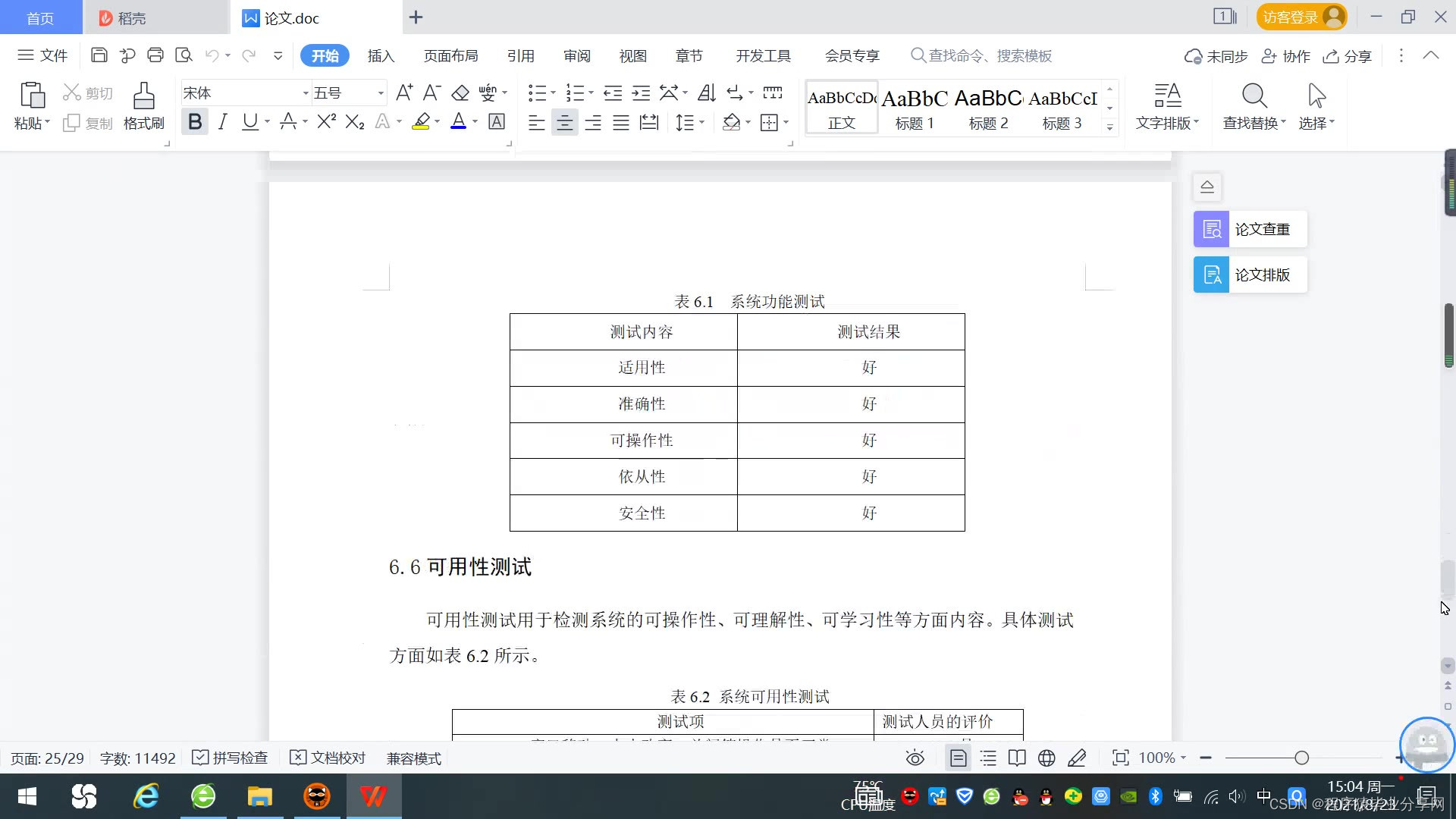Click the save document icon

[99, 55]
